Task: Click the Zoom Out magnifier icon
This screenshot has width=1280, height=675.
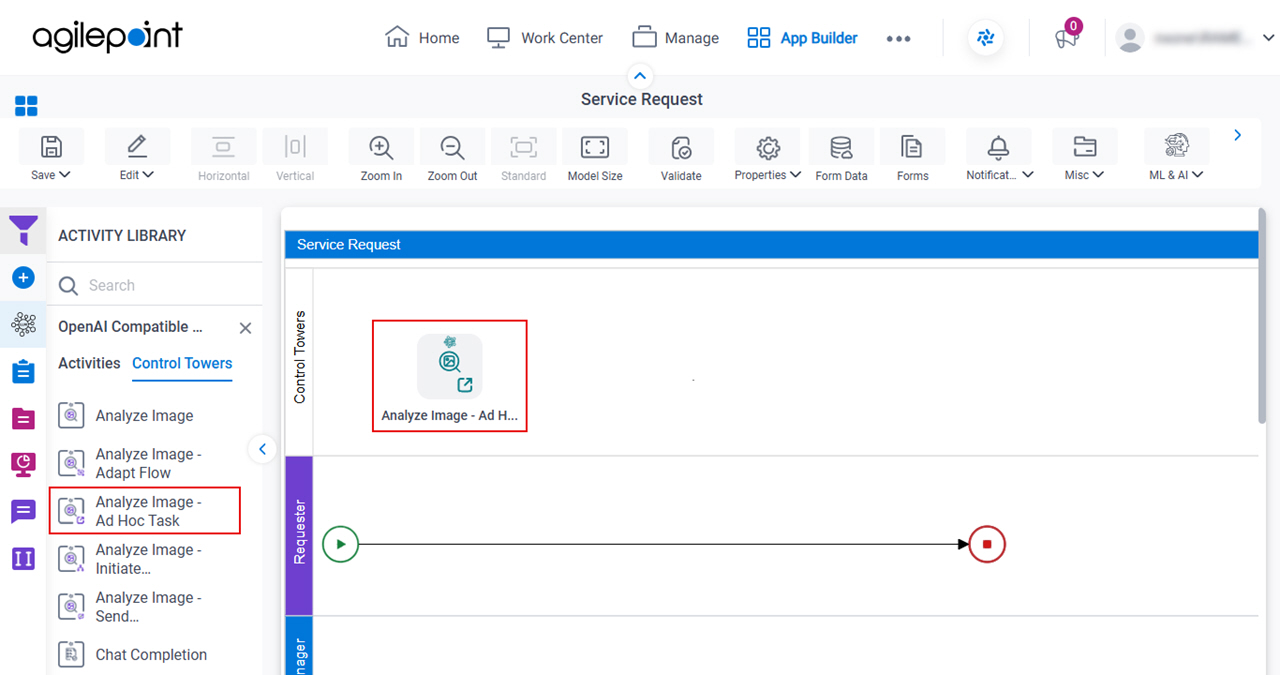Action: click(x=452, y=147)
